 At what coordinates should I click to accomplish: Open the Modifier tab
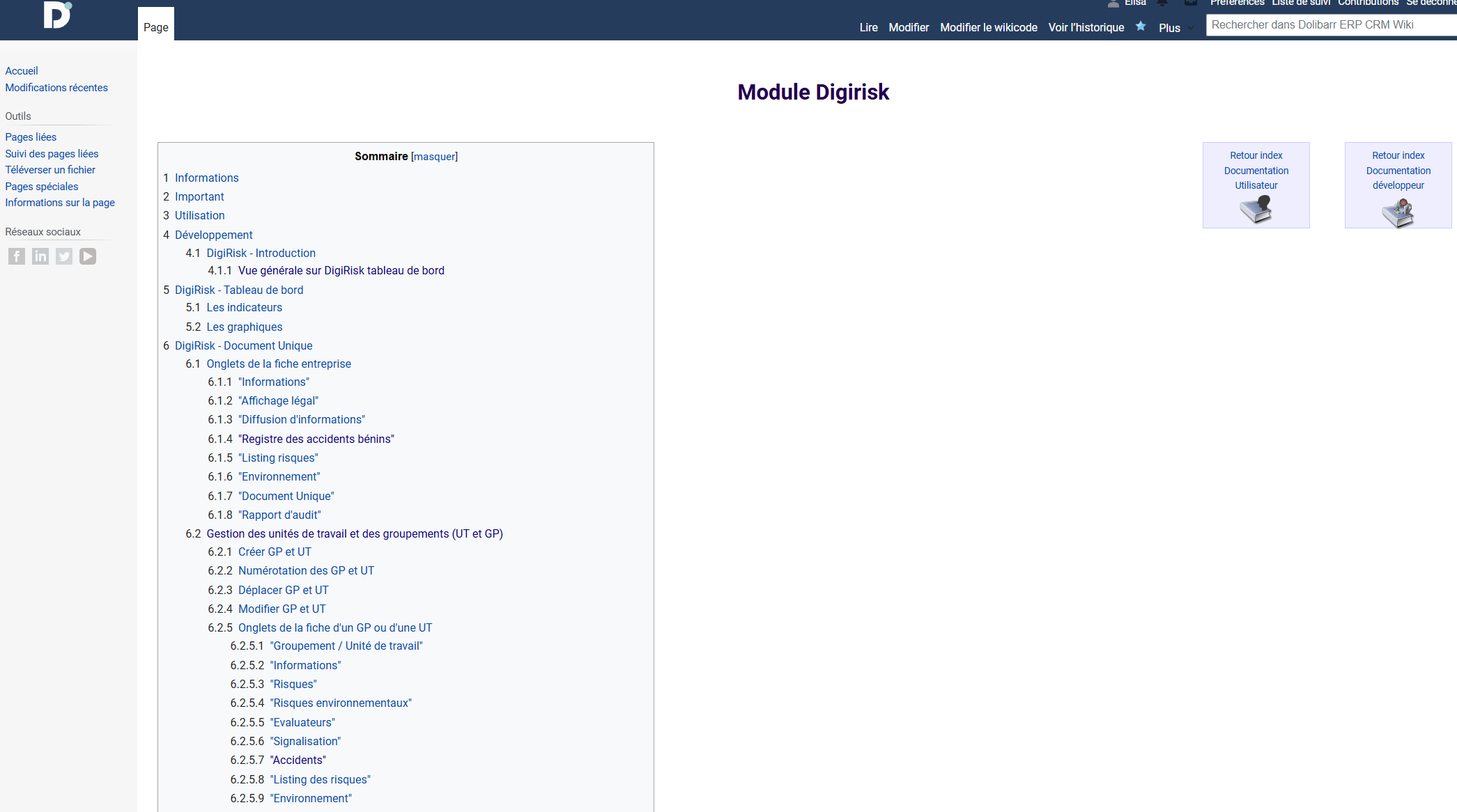909,27
